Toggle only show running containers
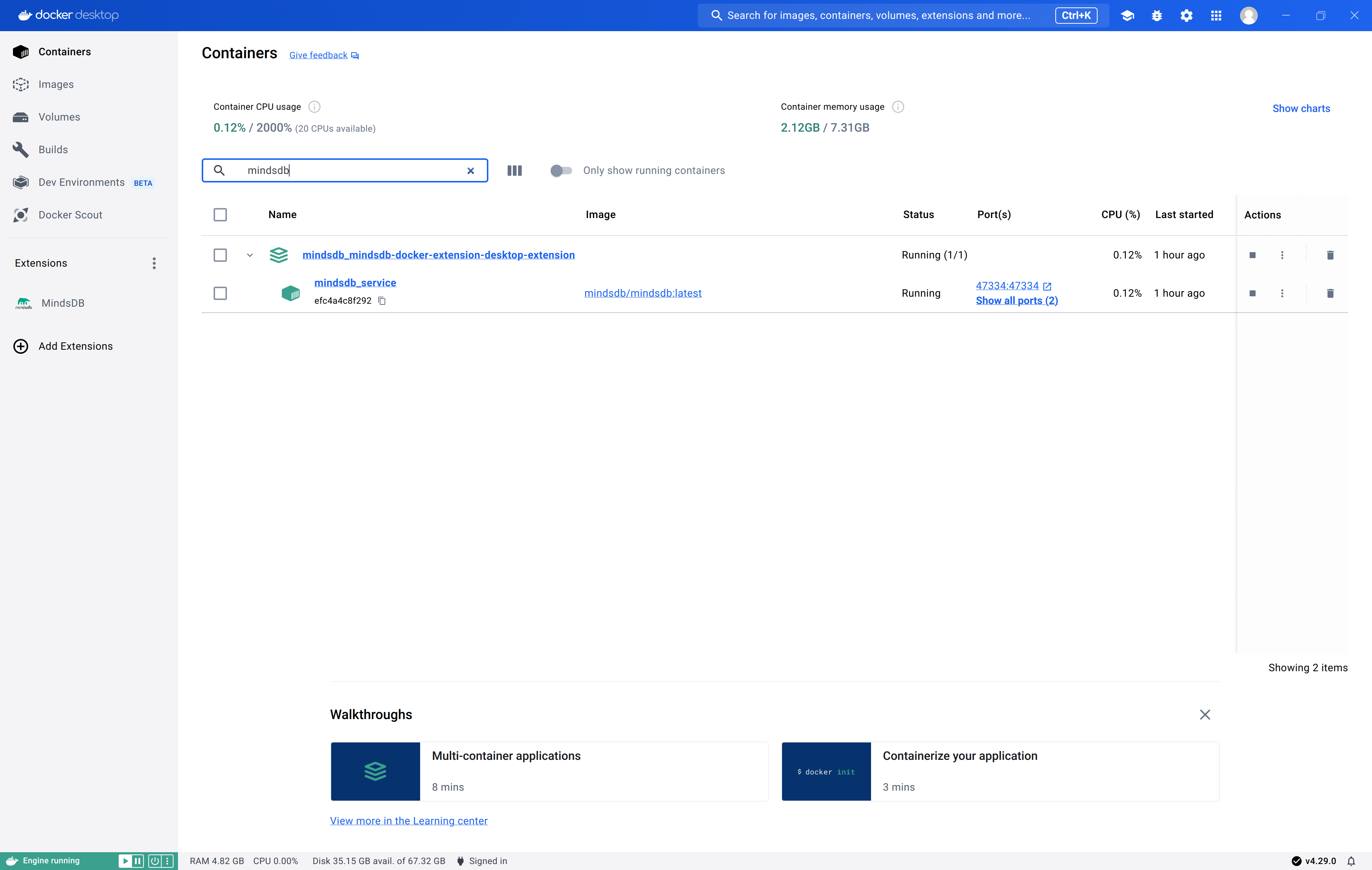 point(561,170)
